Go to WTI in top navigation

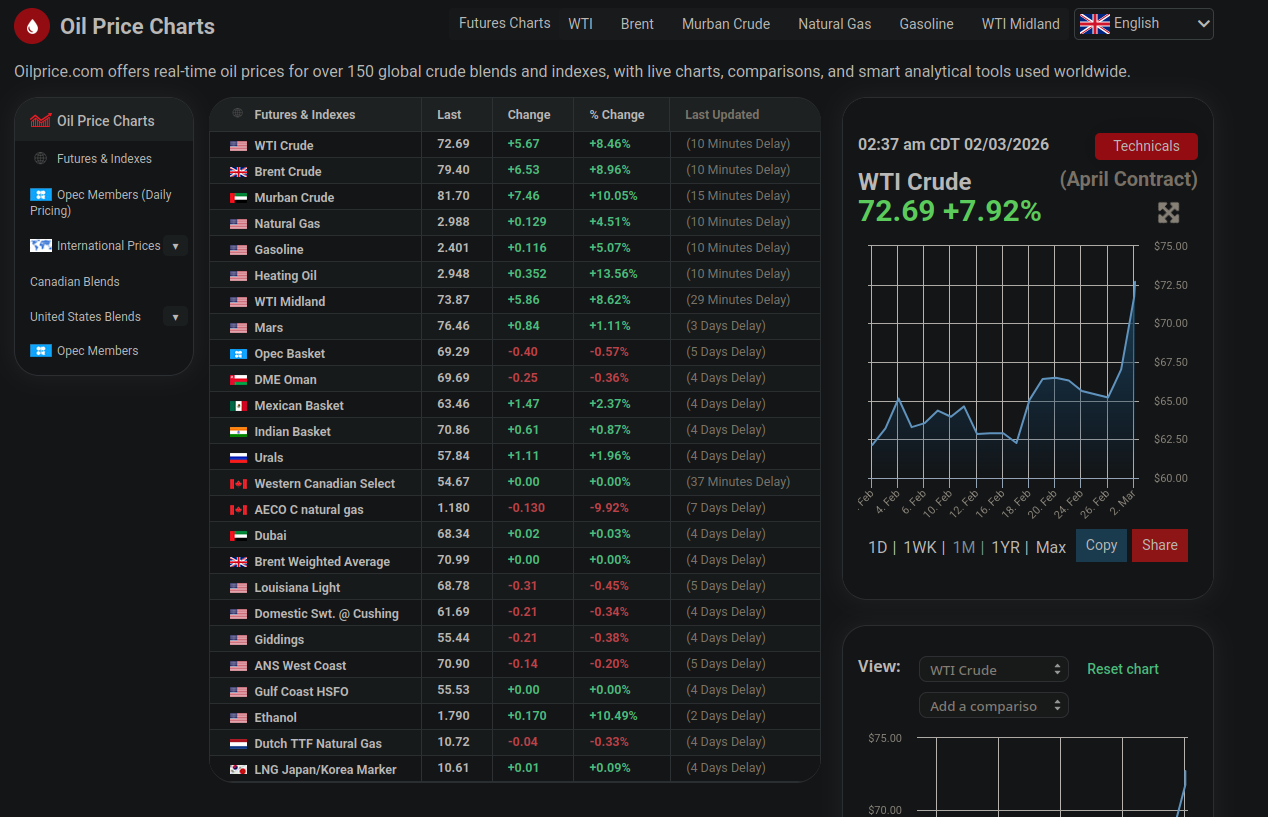click(x=580, y=24)
